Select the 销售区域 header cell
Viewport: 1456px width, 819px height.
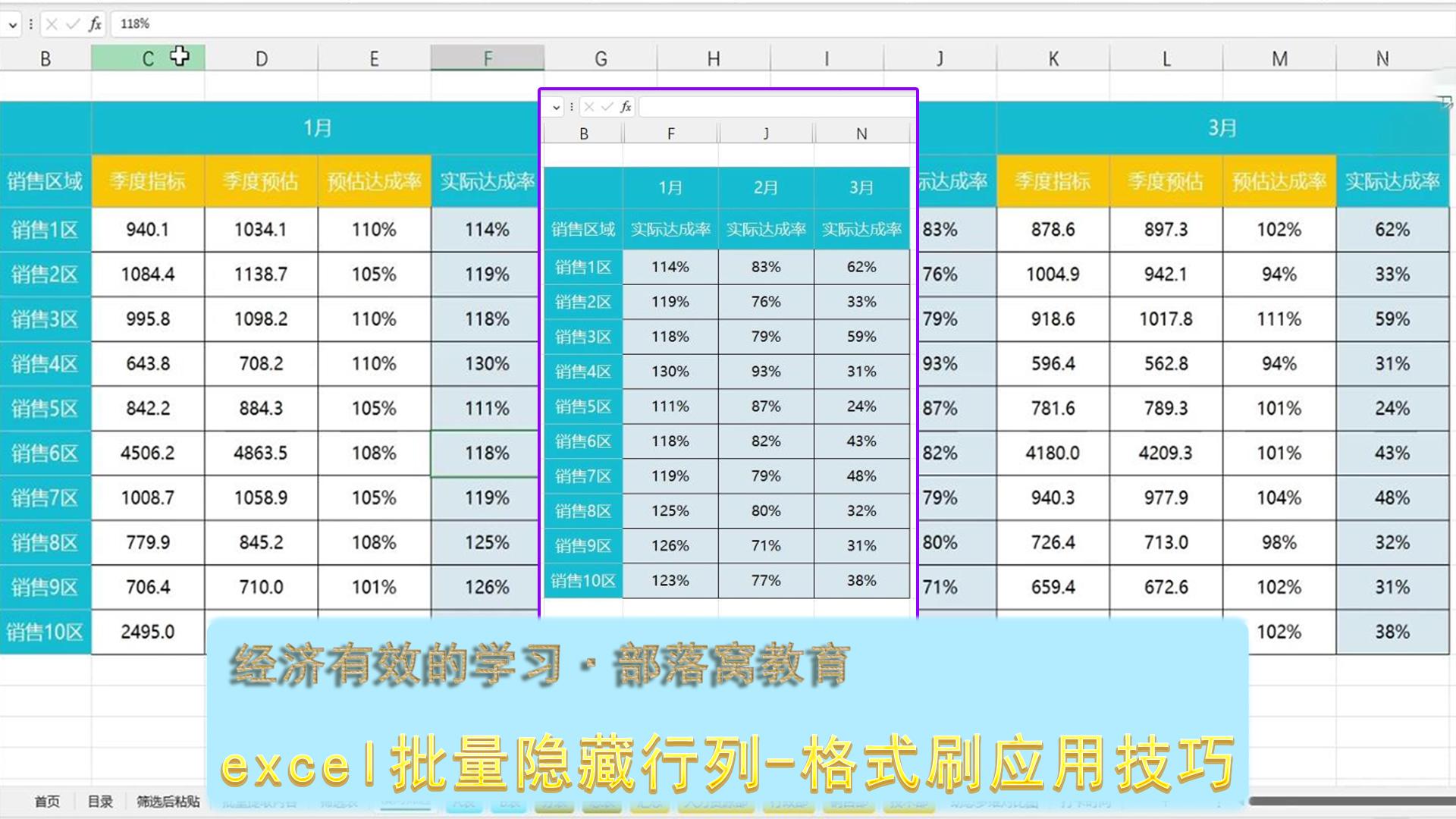pos(45,181)
